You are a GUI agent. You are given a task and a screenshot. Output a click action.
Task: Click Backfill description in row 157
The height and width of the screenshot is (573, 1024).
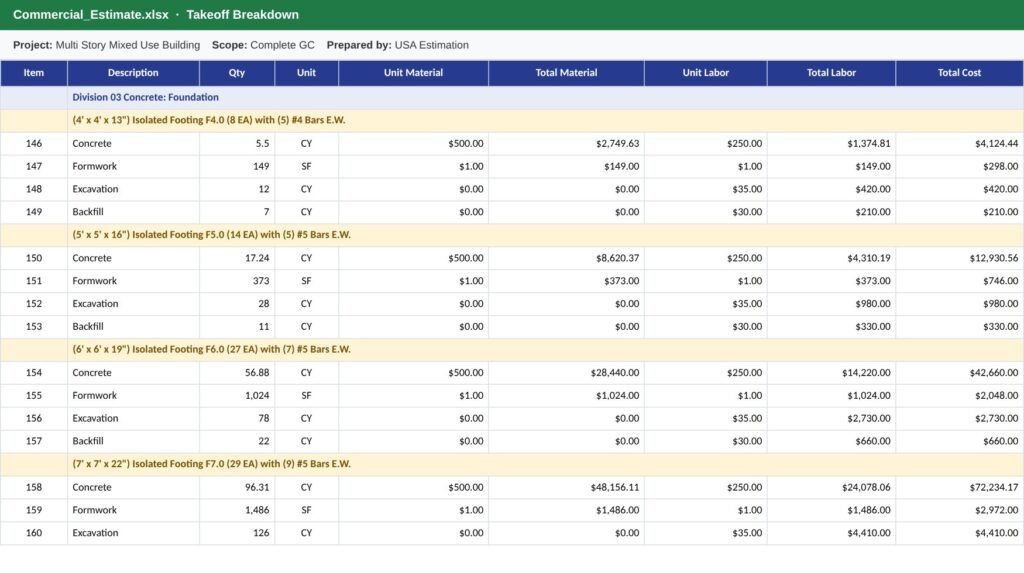point(133,442)
